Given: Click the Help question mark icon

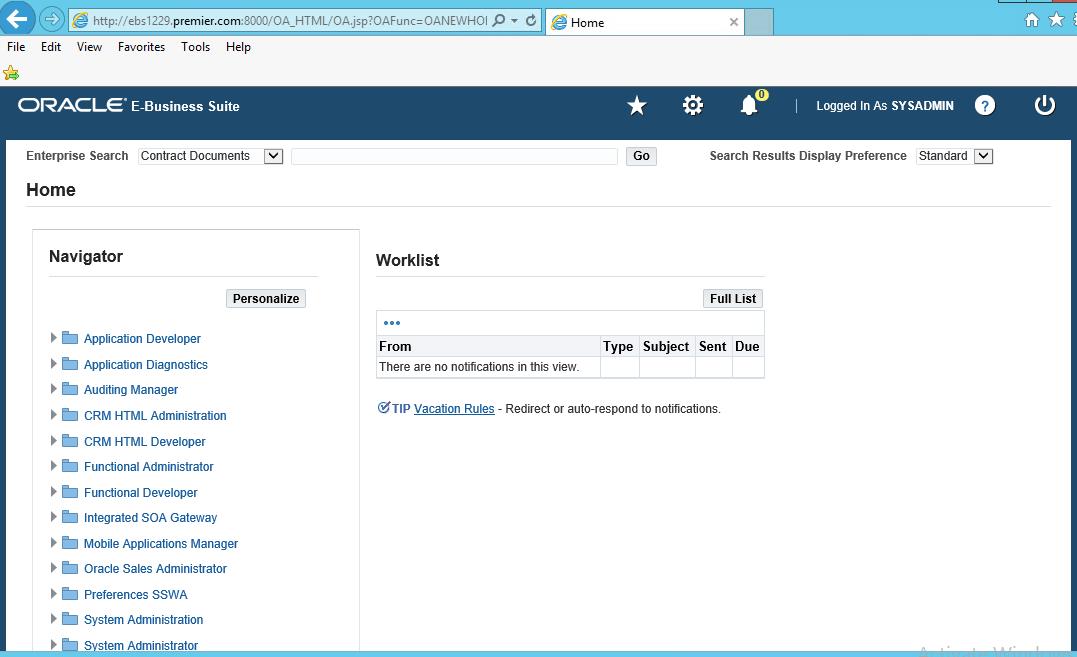Looking at the screenshot, I should point(985,106).
